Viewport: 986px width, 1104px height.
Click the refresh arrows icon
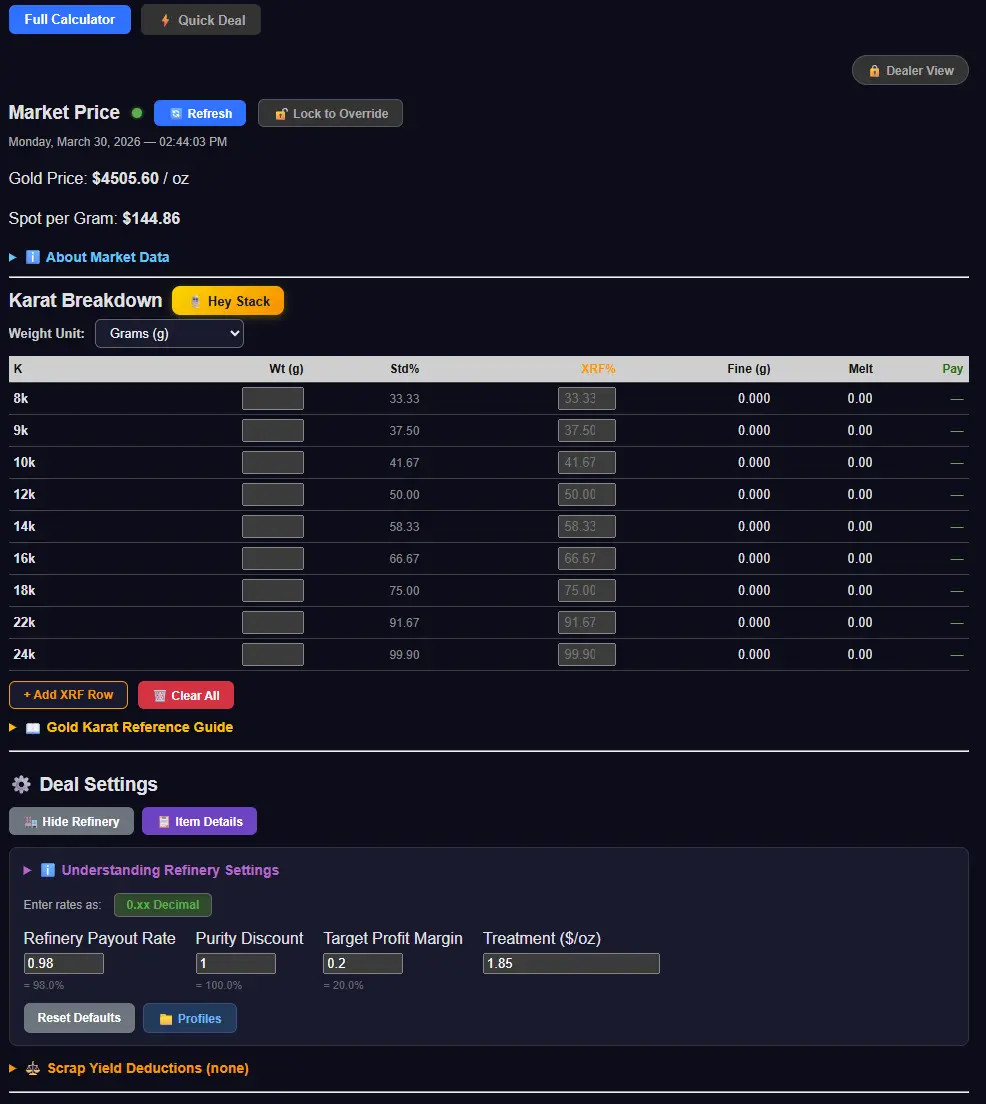pos(176,113)
